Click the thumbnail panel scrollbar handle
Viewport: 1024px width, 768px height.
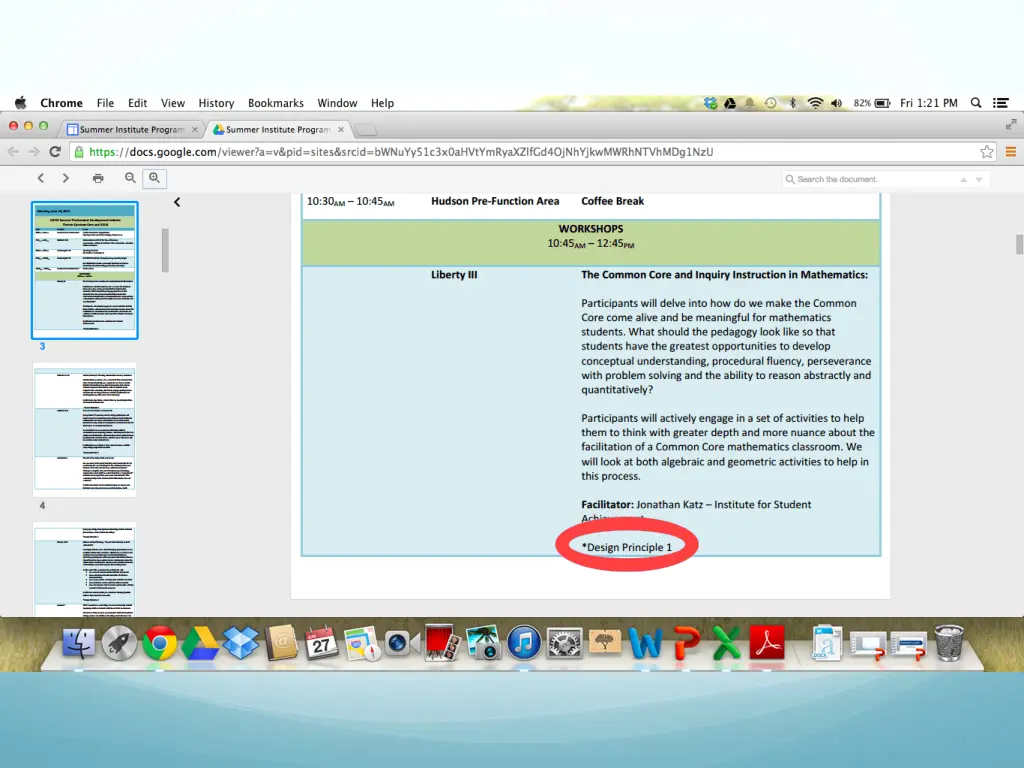point(165,249)
